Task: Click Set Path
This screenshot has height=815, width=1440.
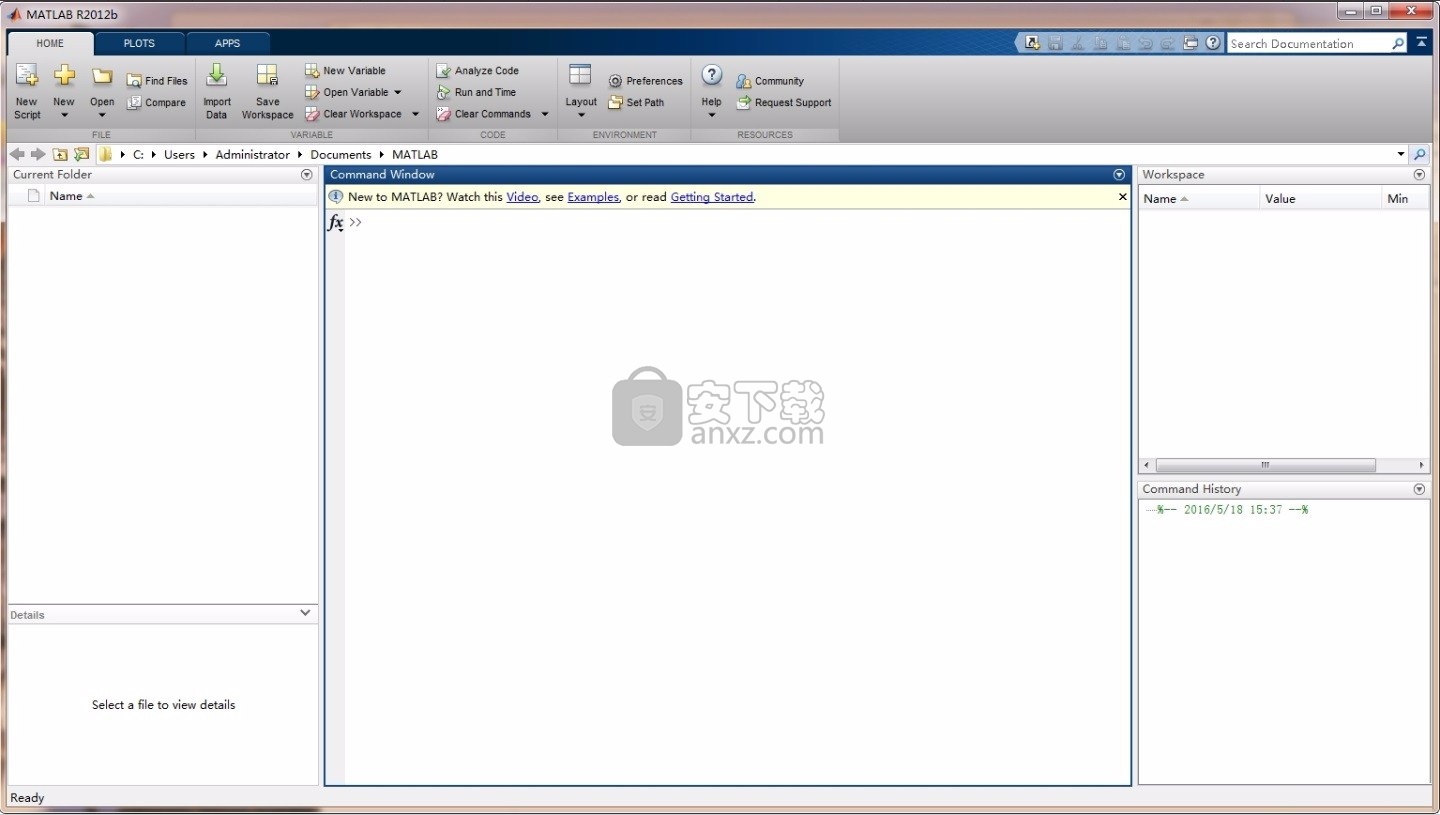Action: click(636, 102)
